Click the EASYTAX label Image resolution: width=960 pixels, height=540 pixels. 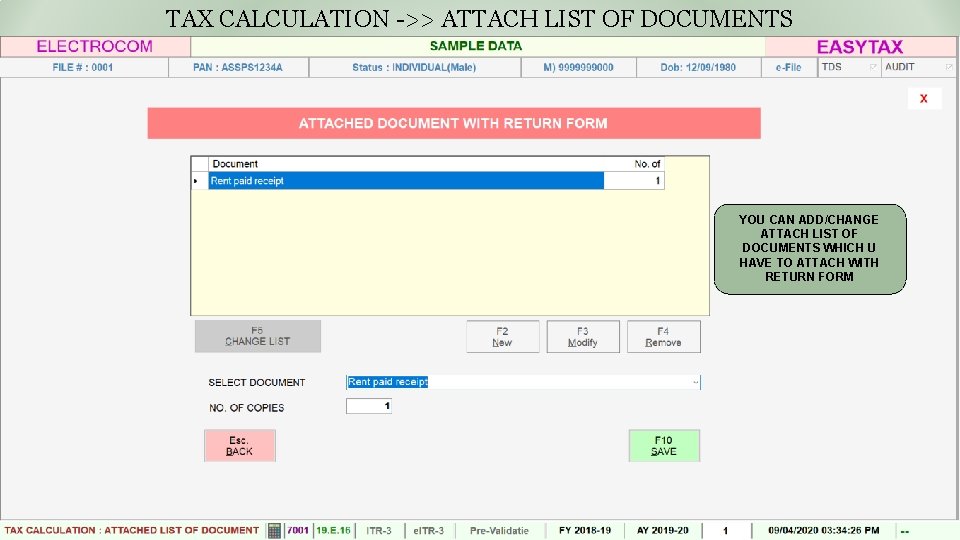pyautogui.click(x=860, y=47)
